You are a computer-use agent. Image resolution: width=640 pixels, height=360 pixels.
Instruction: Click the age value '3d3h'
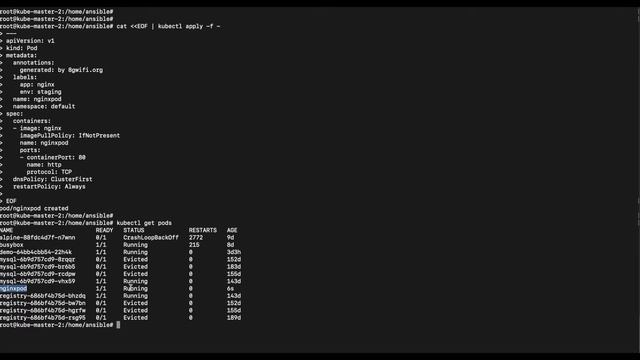(x=234, y=252)
